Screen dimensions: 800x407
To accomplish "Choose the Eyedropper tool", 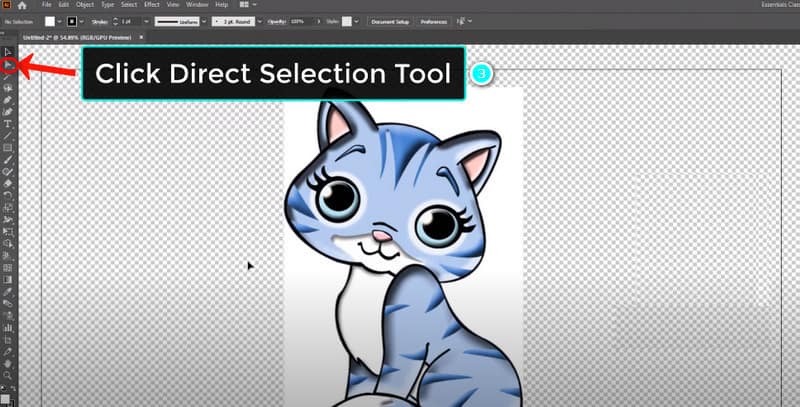I will (x=8, y=291).
